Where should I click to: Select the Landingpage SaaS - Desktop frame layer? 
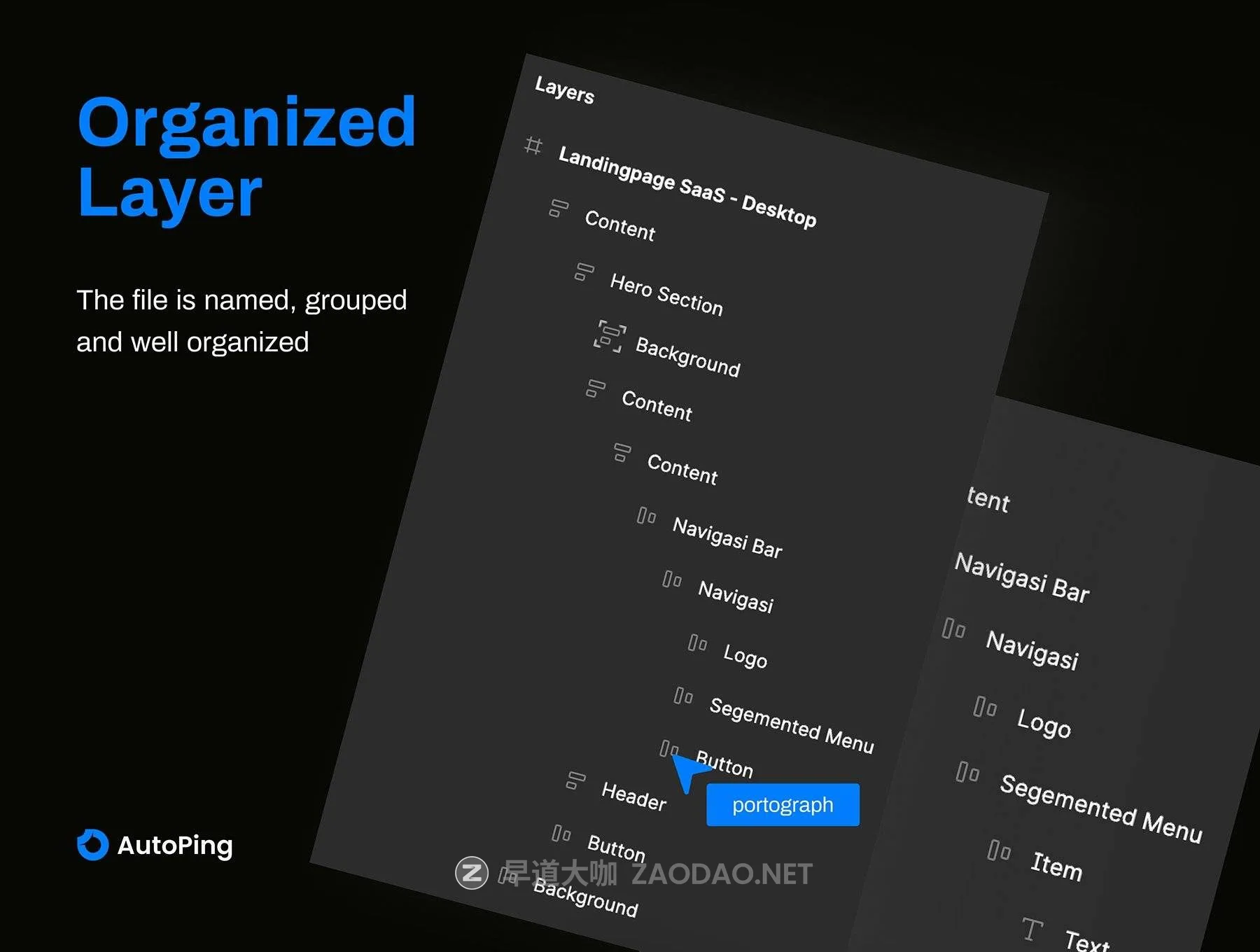687,188
